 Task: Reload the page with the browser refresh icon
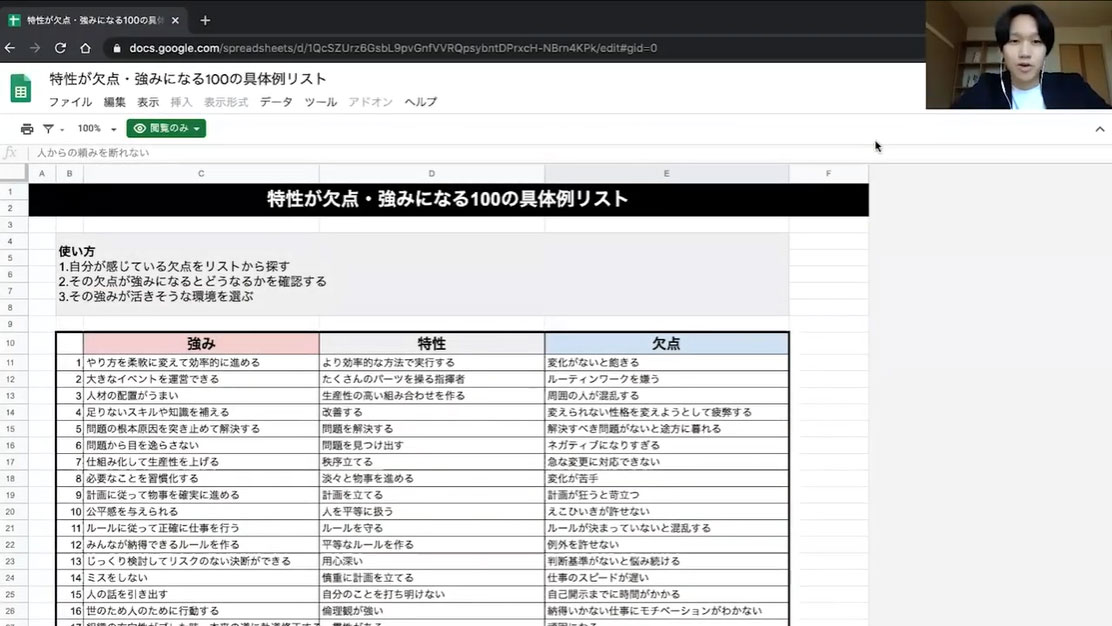[x=60, y=48]
